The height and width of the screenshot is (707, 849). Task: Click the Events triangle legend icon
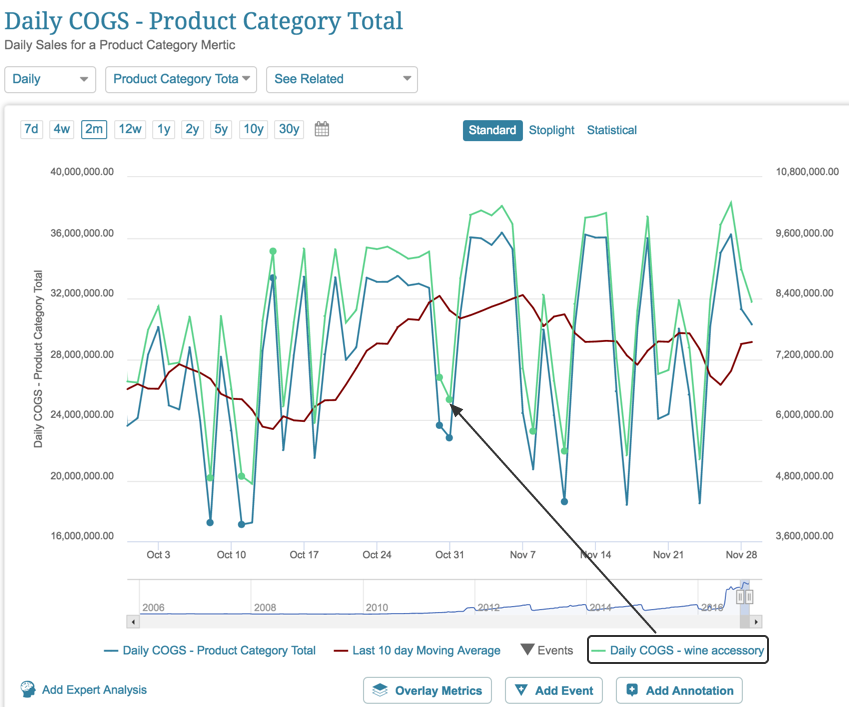coord(526,650)
